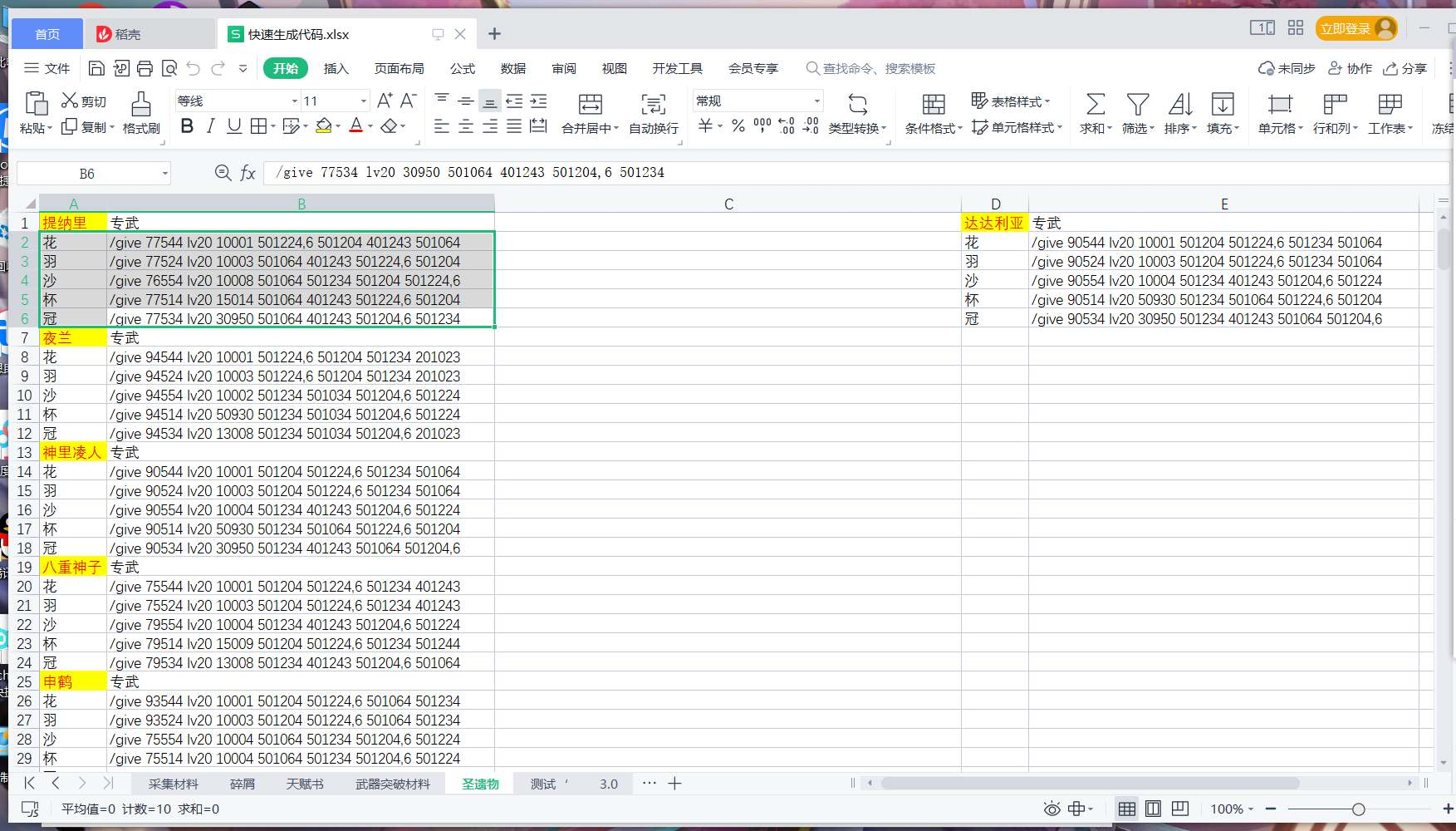
Task: Open the number format dropdown showing 常规
Action: point(757,101)
